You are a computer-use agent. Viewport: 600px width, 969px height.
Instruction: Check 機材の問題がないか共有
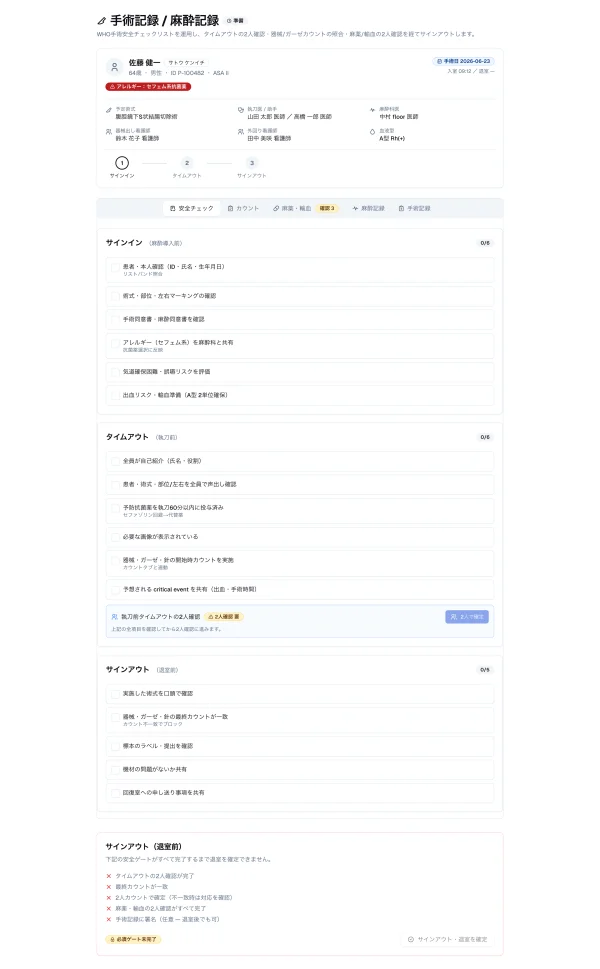pyautogui.click(x=115, y=770)
